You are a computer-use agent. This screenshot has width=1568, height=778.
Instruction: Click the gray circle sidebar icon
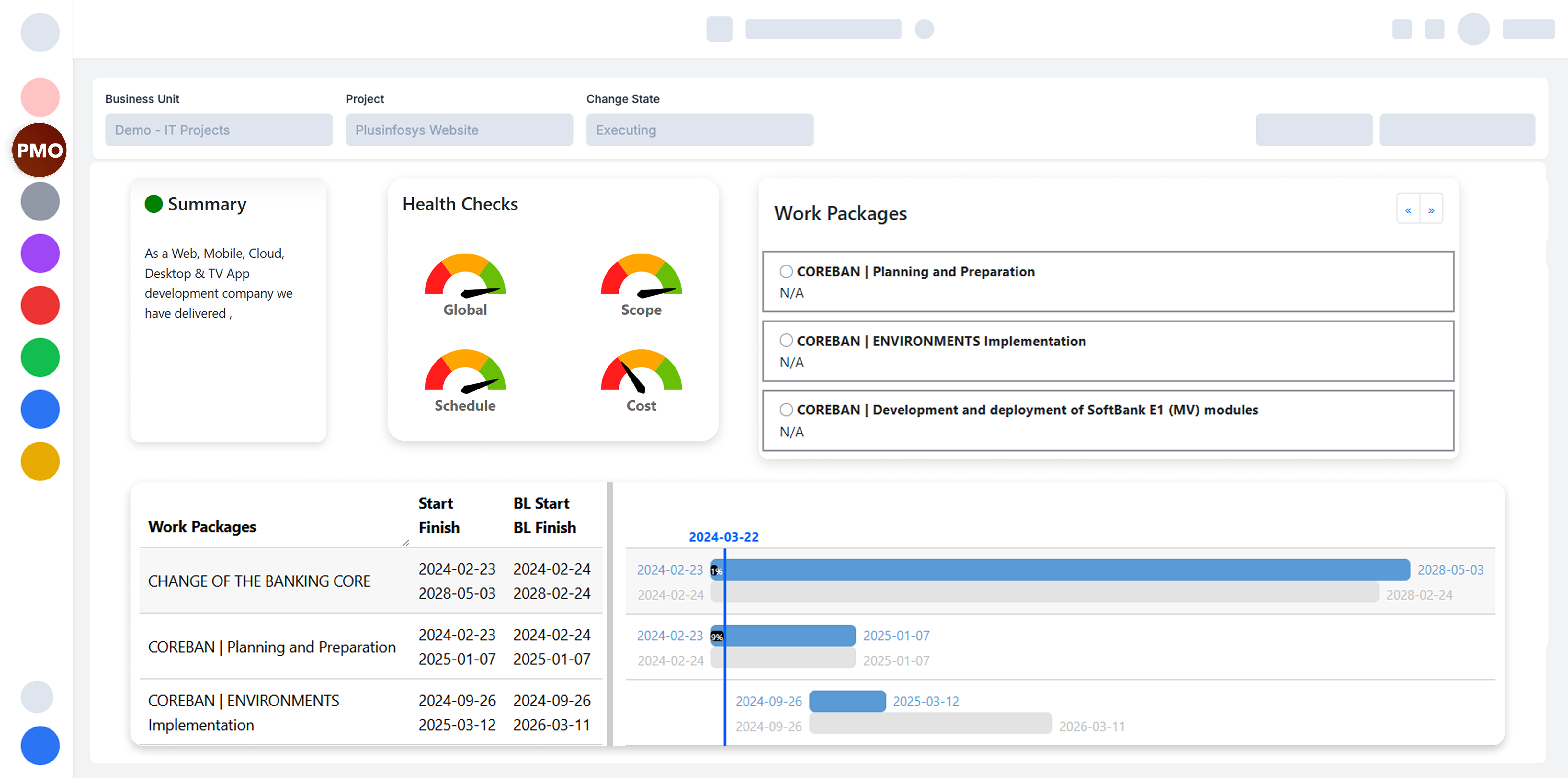[40, 201]
